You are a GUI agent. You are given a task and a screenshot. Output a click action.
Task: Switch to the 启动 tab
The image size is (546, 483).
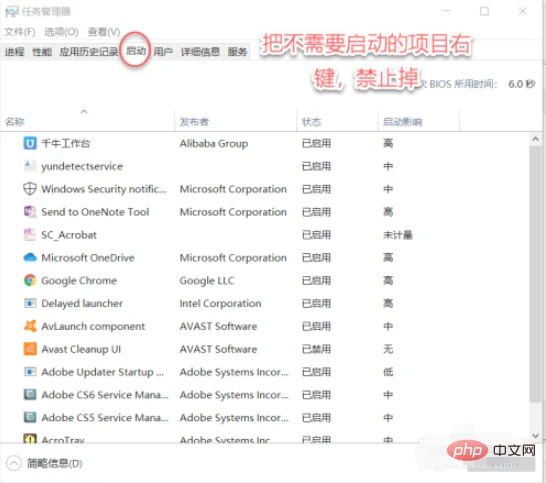pos(136,51)
